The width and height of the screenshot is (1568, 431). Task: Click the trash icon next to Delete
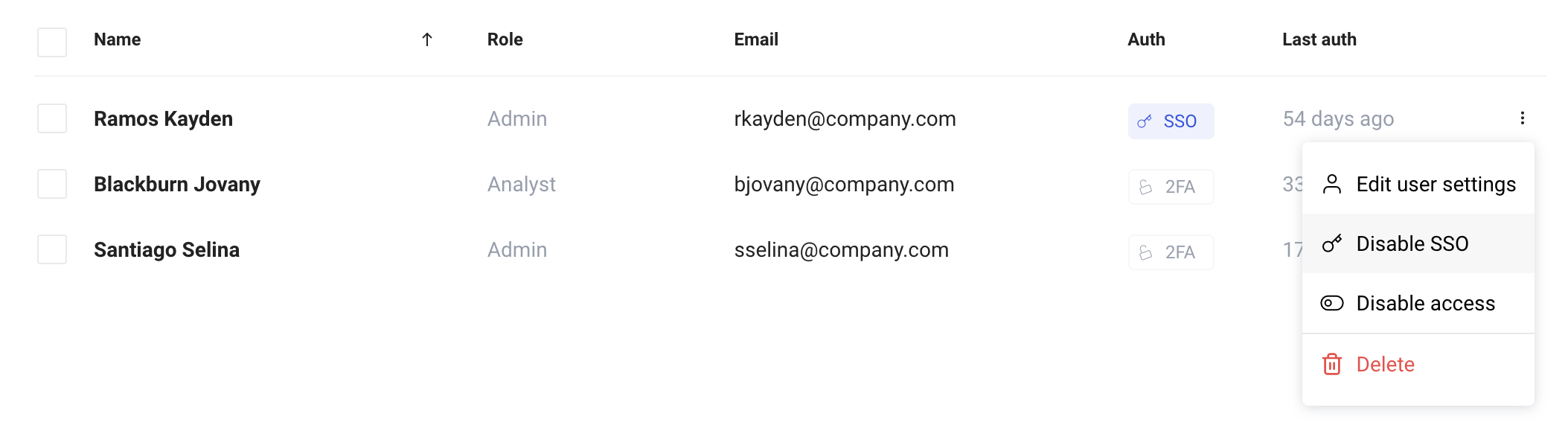[1332, 364]
